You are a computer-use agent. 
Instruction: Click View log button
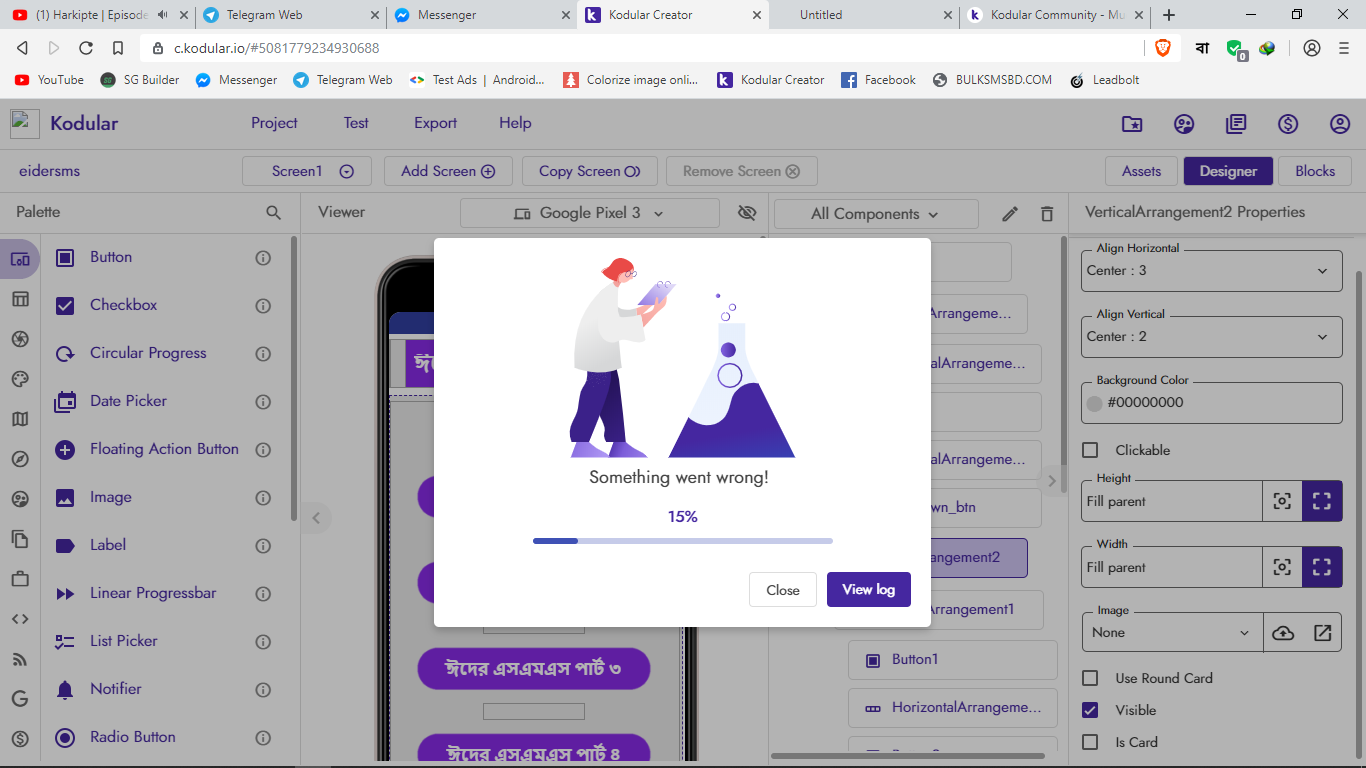point(869,590)
